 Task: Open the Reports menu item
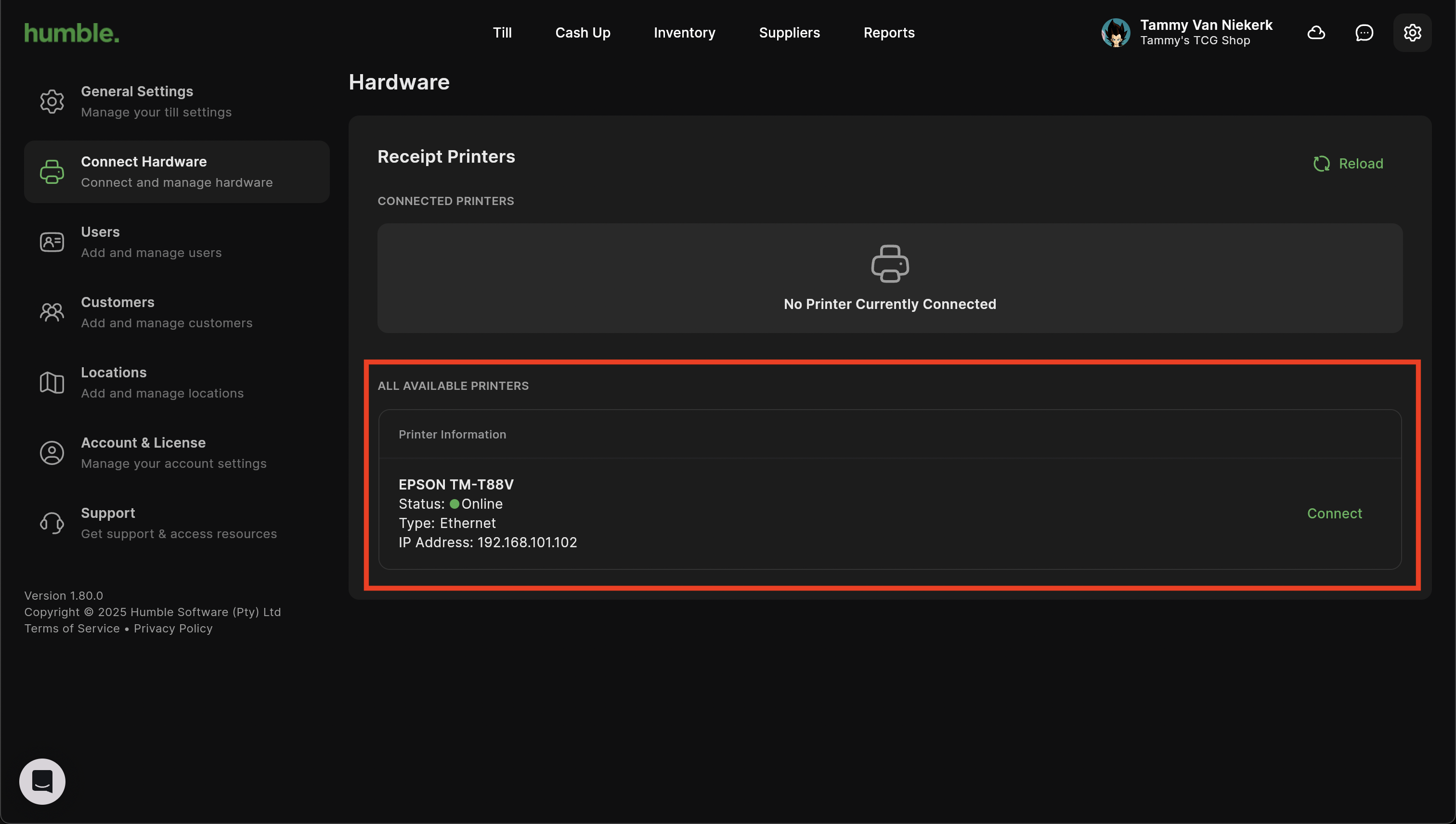click(889, 33)
